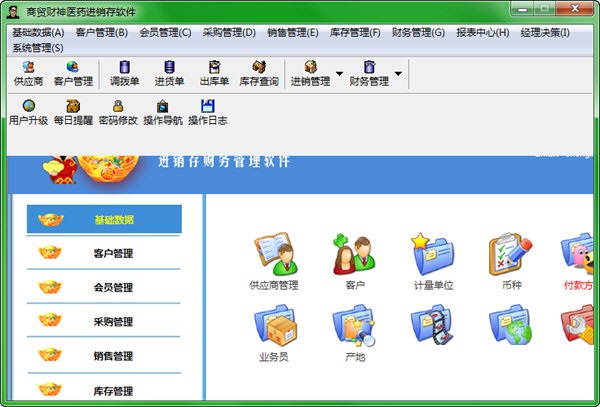Open the 进货单 toolbar icon
This screenshot has height=407, width=600.
tap(169, 73)
